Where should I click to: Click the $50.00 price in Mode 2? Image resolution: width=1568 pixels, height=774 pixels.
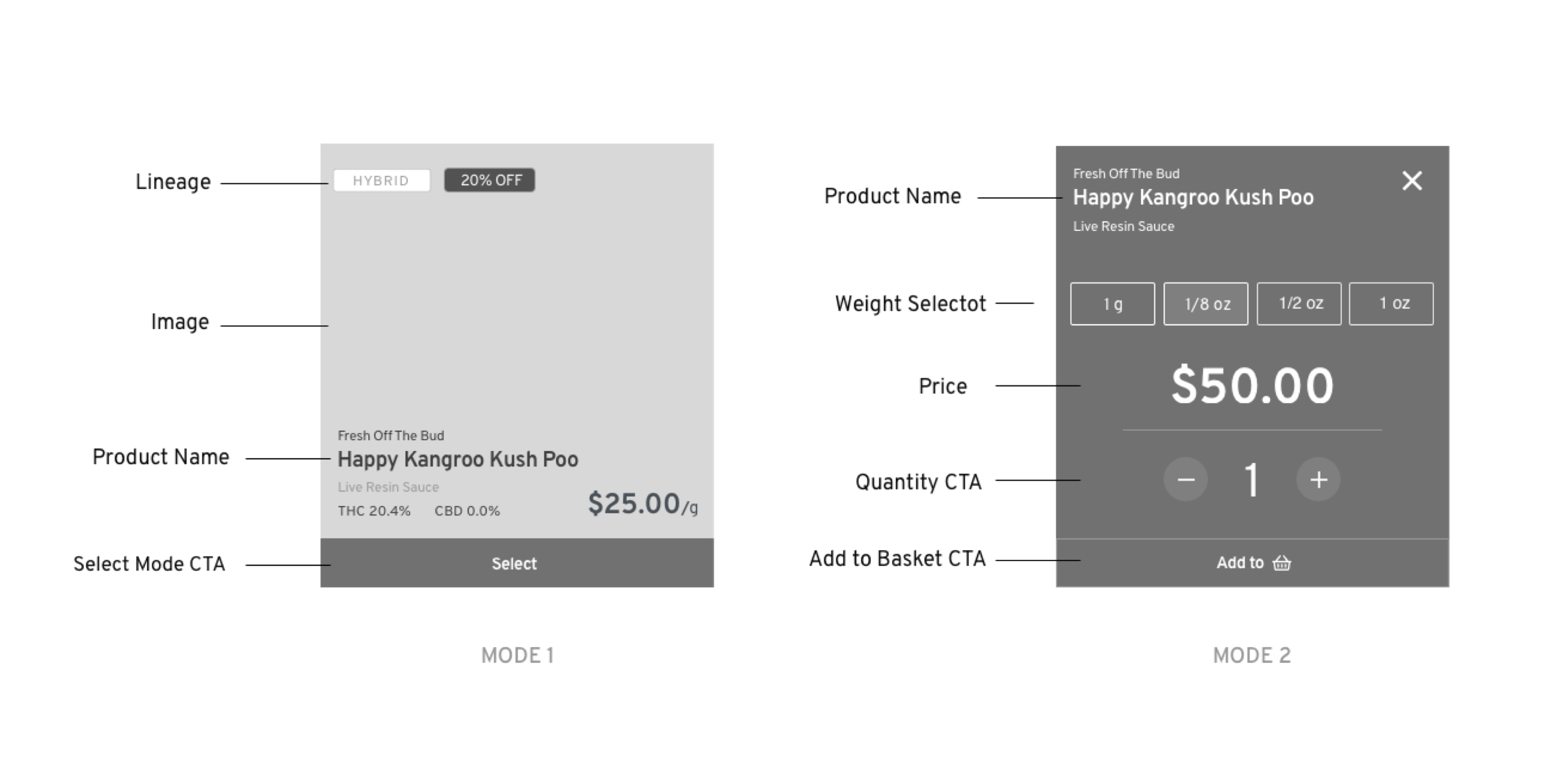[1252, 385]
